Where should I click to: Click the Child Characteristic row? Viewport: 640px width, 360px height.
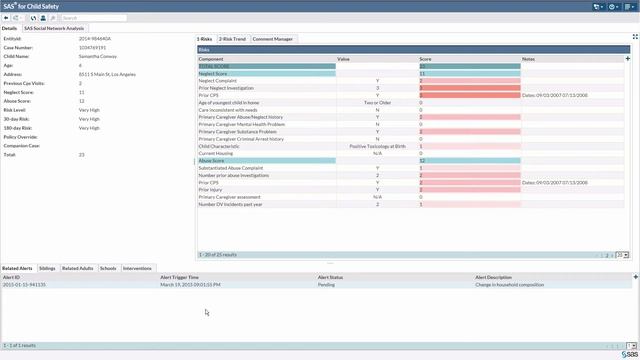coord(411,146)
